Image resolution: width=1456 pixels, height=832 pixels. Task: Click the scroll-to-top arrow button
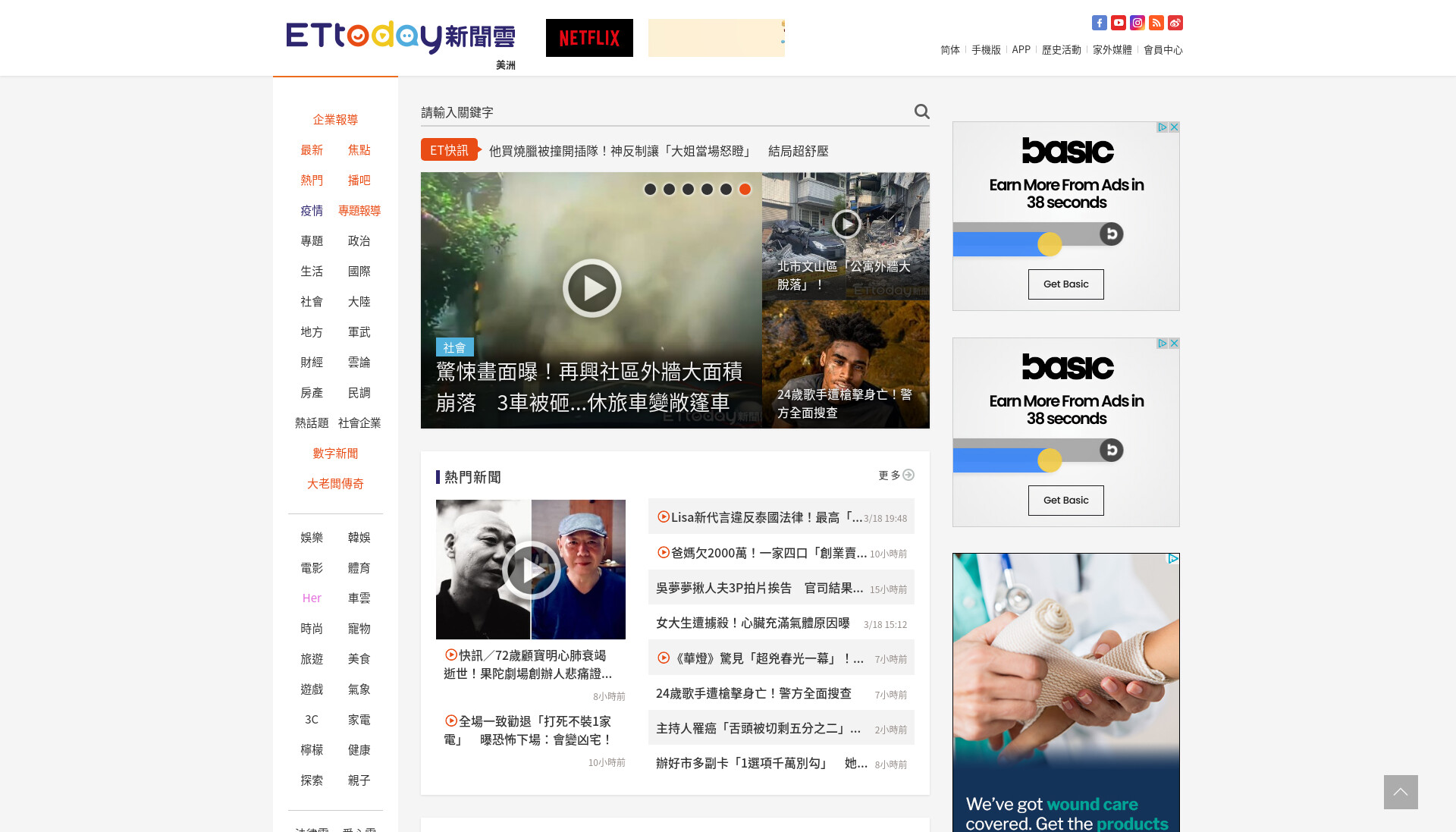(1401, 792)
